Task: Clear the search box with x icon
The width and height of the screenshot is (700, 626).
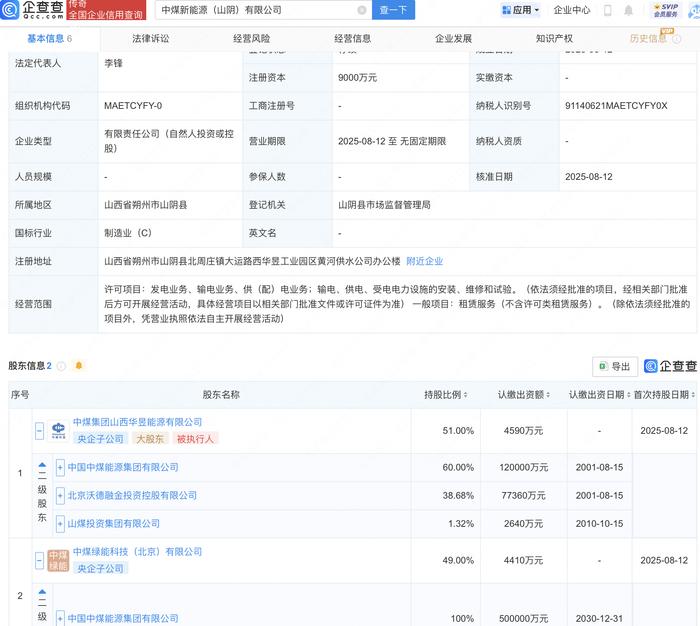Action: (x=362, y=10)
